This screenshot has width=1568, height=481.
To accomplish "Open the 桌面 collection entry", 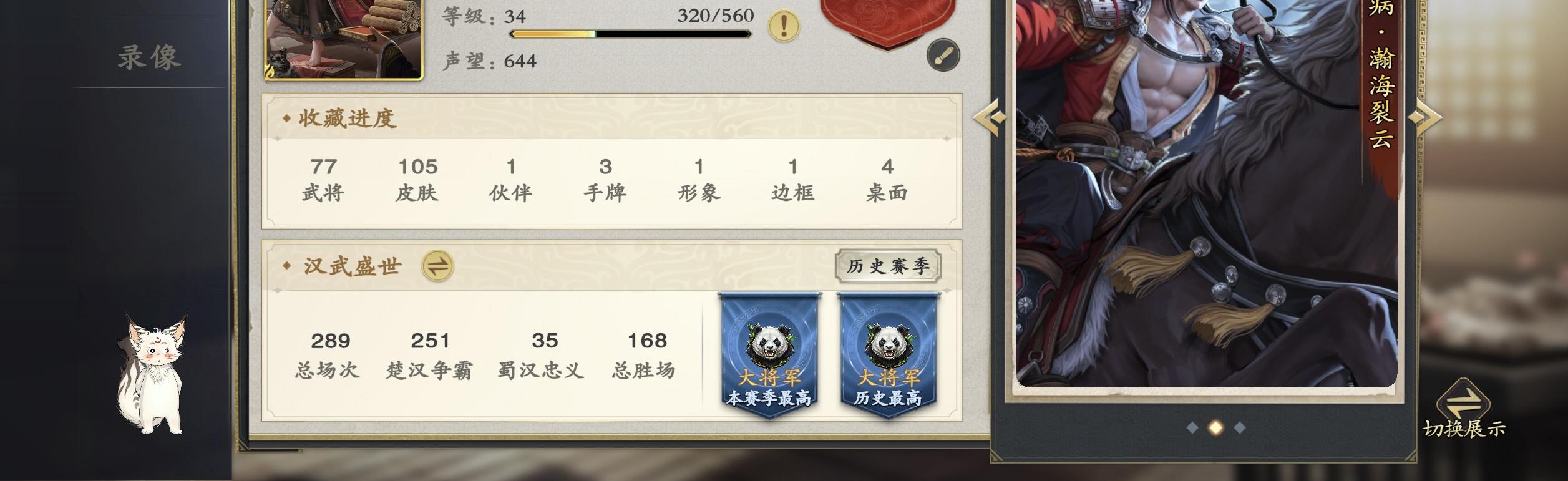I will (x=887, y=180).
